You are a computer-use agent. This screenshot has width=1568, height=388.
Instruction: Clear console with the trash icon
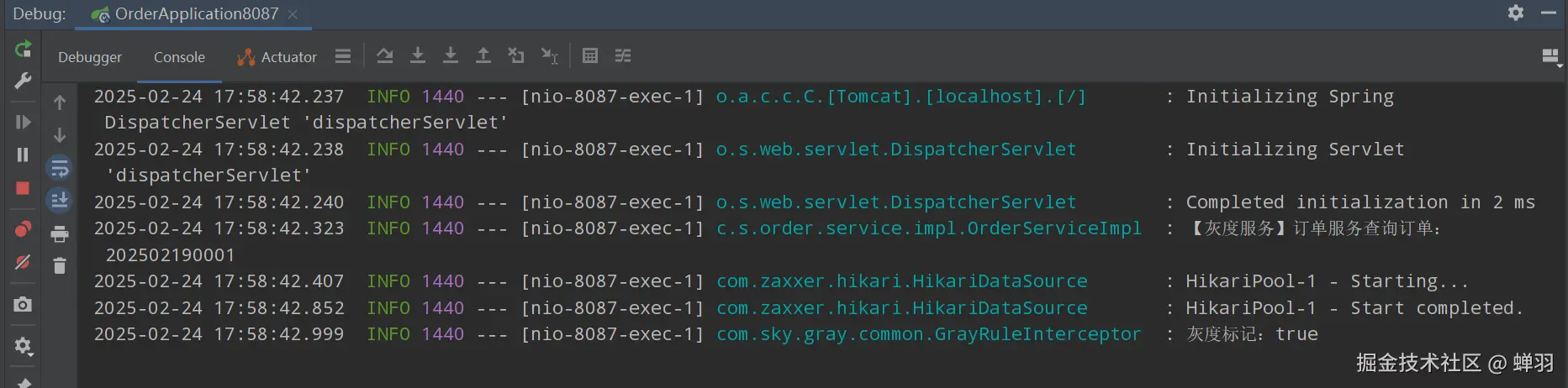pos(60,266)
